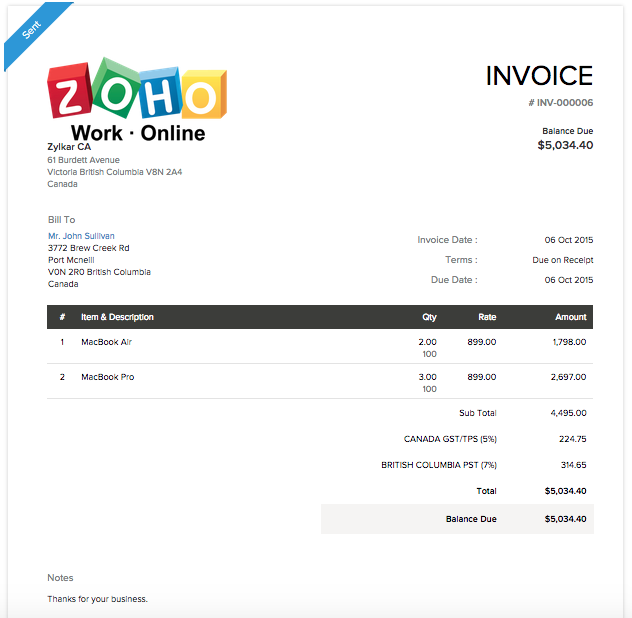Select the 3772 Brew Creek Rd line

(x=89, y=248)
